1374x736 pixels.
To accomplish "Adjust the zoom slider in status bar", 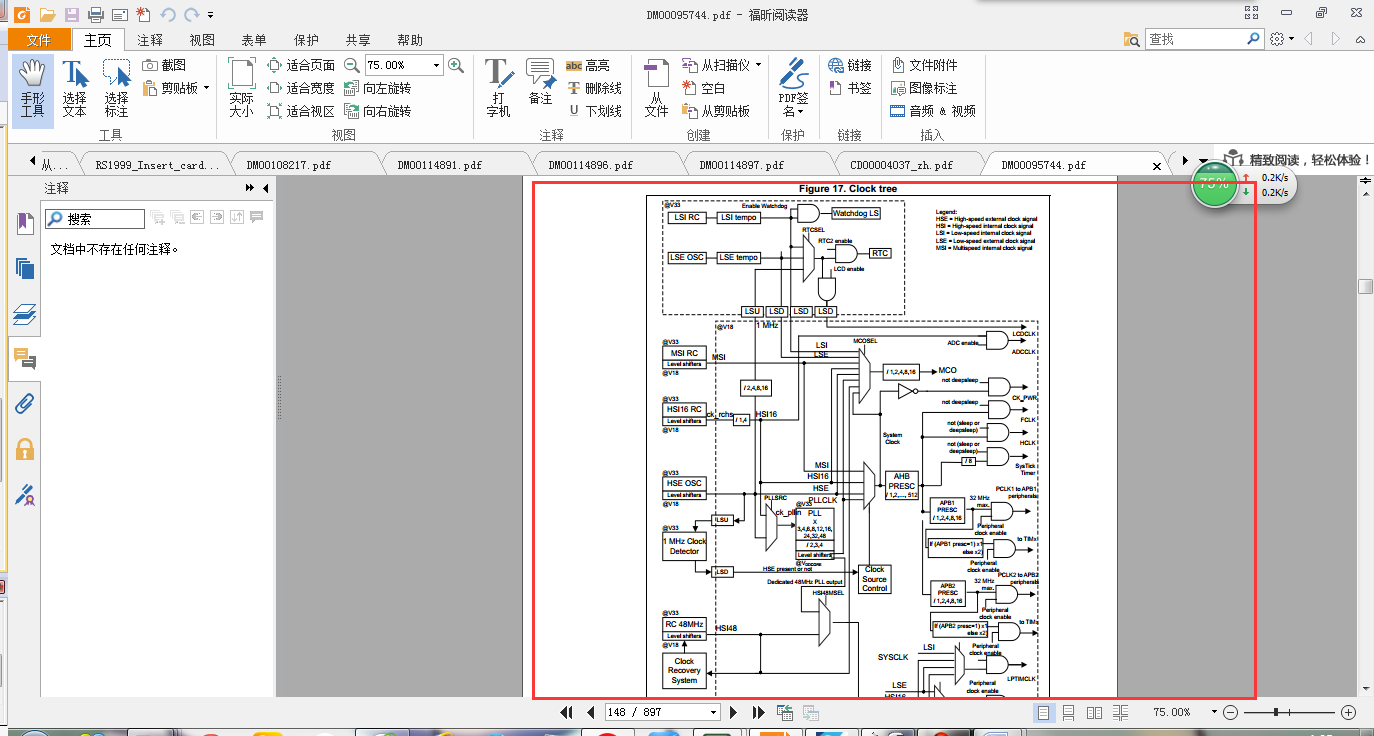I will 1277,712.
